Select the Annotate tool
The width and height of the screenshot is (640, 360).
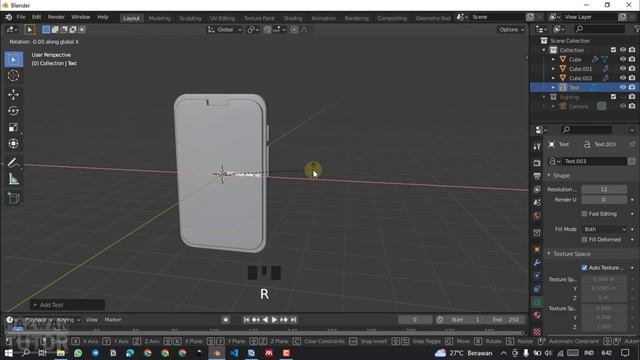pos(13,163)
